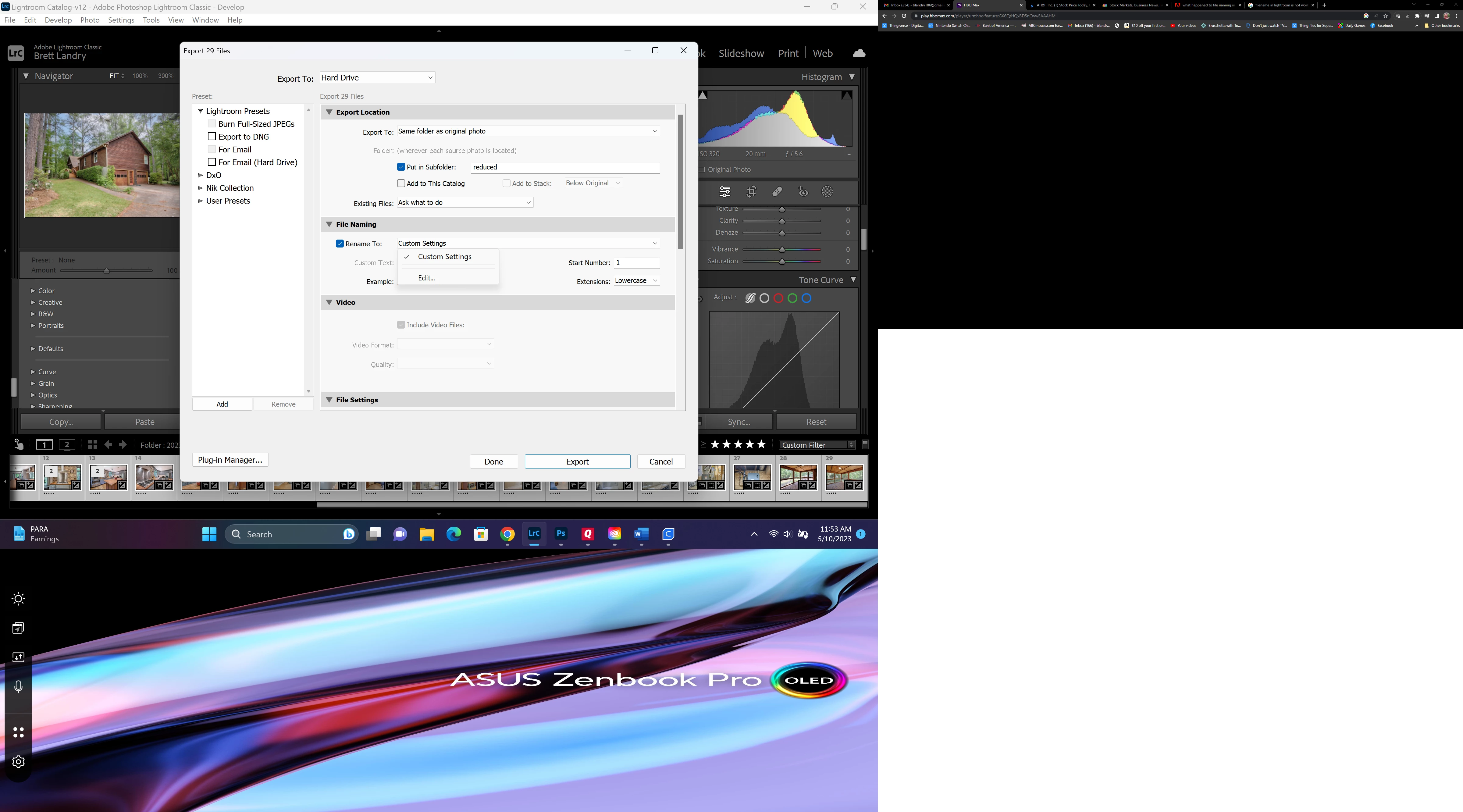The height and width of the screenshot is (812, 1463).
Task: Enable Add to This Catalog checkbox
Action: click(x=401, y=183)
